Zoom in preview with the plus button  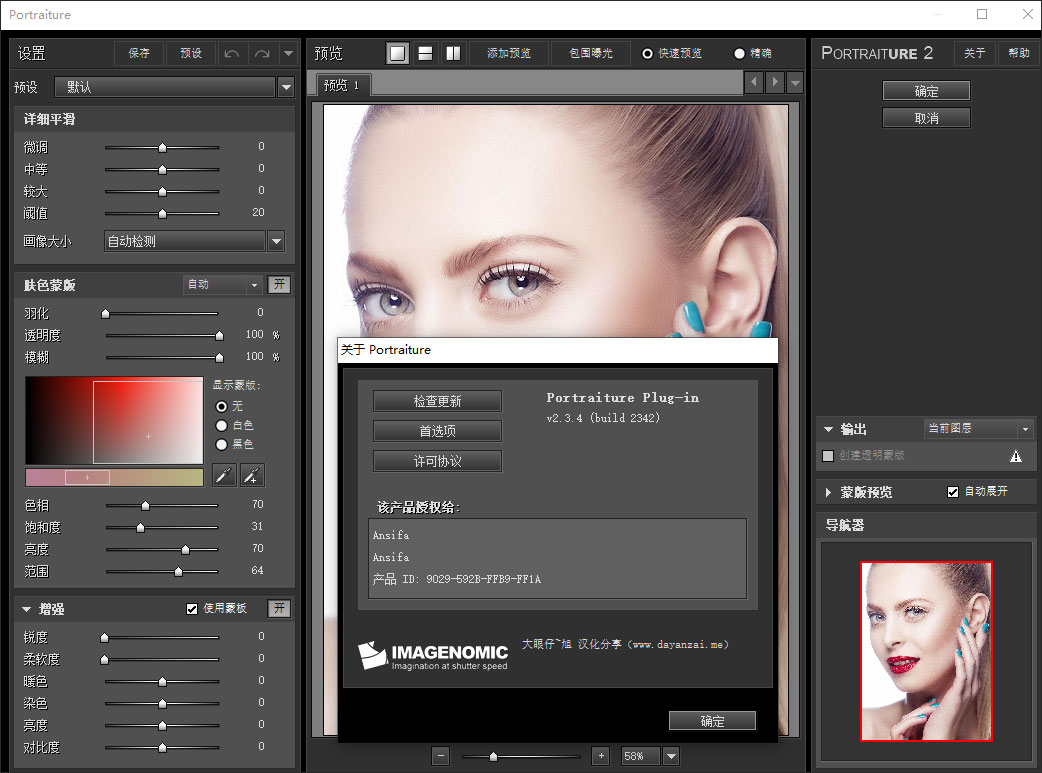pos(600,756)
